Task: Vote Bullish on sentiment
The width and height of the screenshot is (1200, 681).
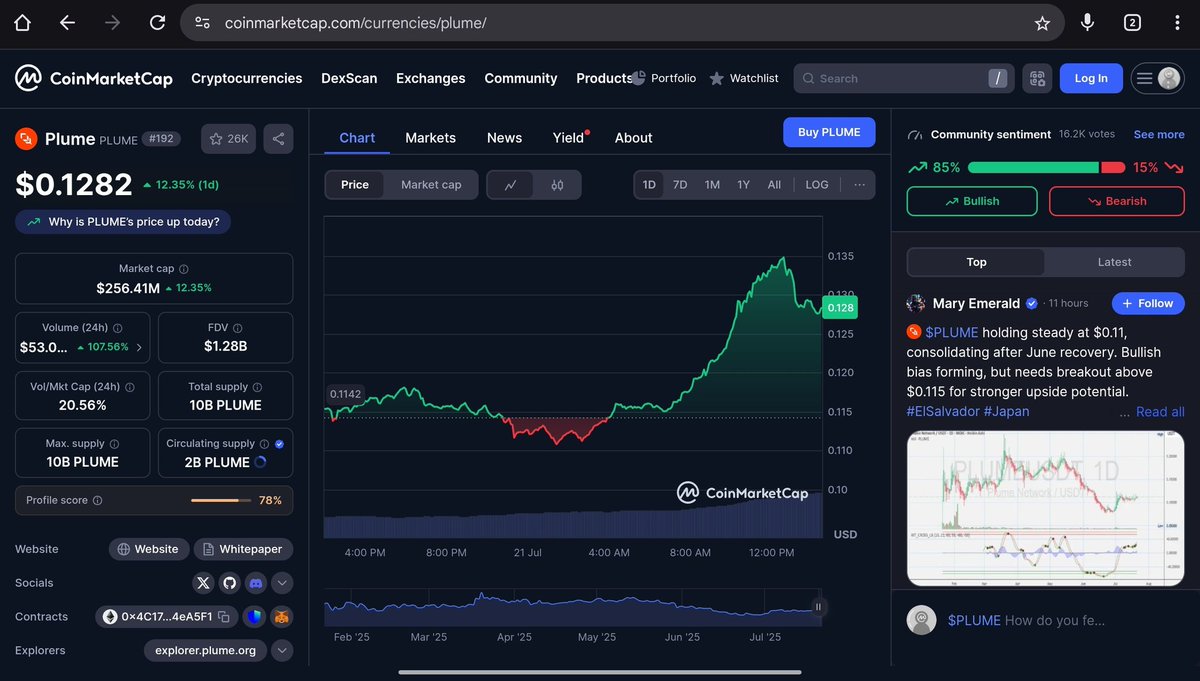Action: click(x=971, y=201)
